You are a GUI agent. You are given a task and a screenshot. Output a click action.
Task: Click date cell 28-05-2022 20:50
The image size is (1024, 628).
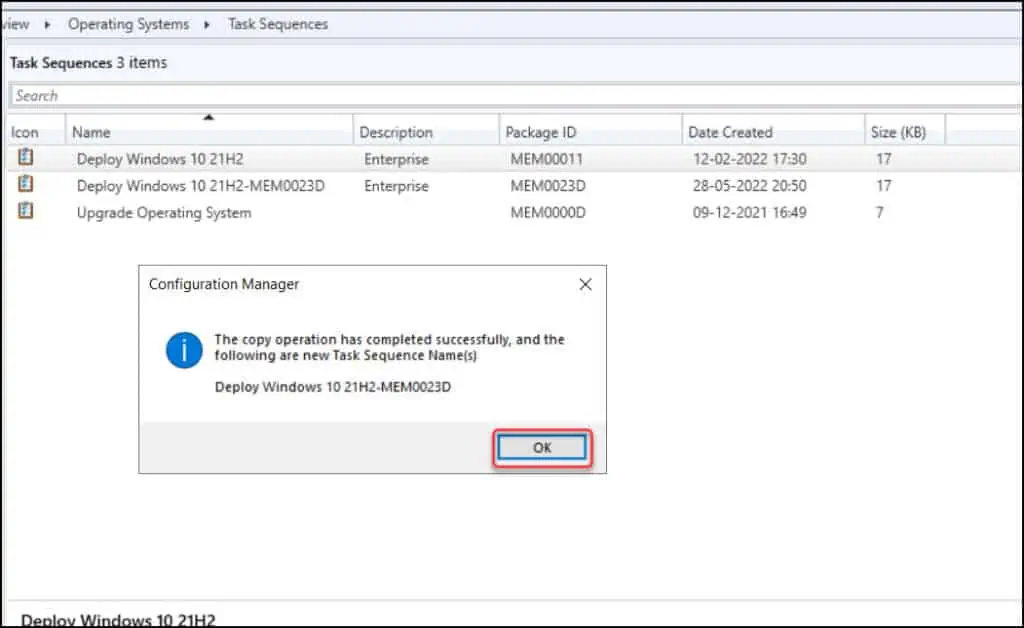(750, 186)
